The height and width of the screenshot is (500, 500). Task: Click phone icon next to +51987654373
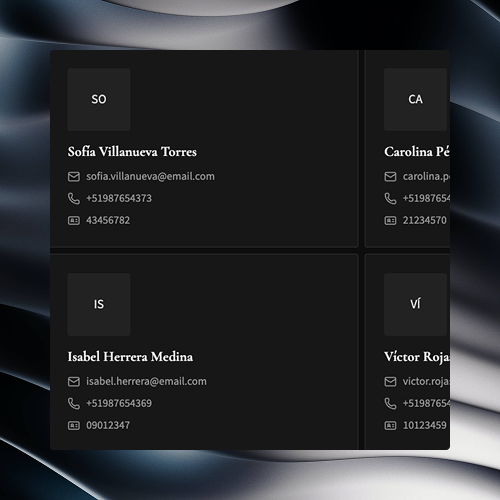point(74,199)
